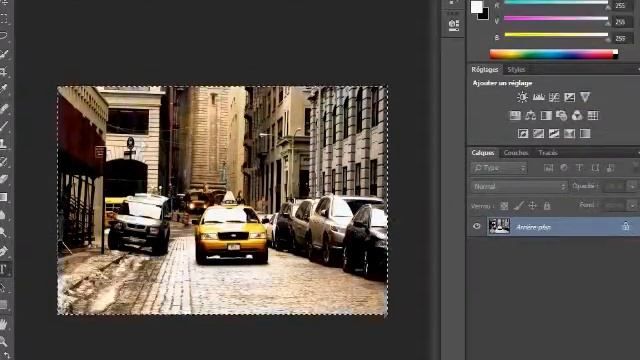Toggle pixel layers filter in Calques
The image size is (640, 360).
pos(549,168)
